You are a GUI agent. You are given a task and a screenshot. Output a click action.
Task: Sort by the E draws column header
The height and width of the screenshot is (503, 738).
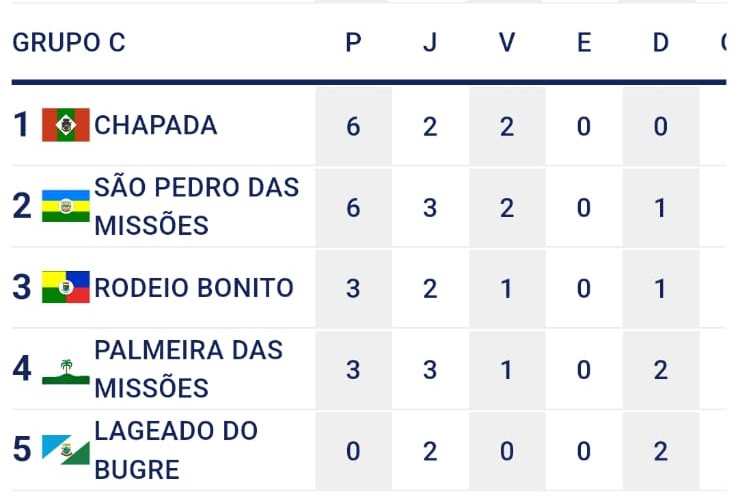pyautogui.click(x=584, y=43)
